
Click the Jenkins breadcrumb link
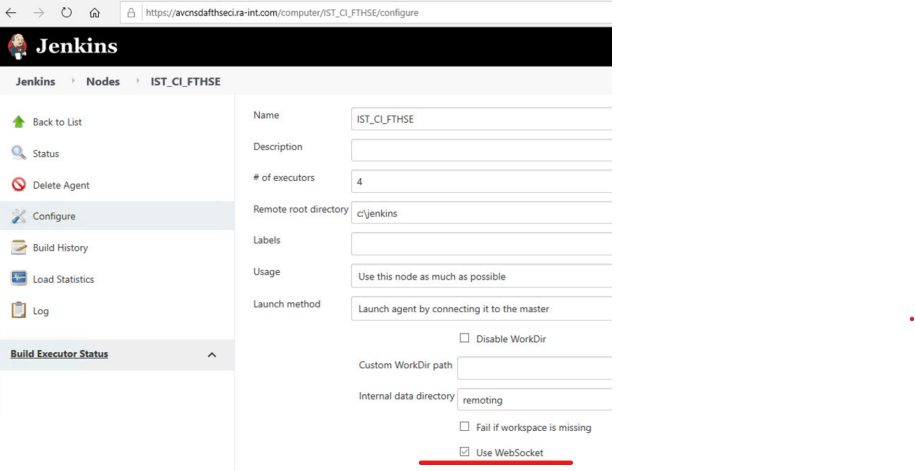point(35,82)
